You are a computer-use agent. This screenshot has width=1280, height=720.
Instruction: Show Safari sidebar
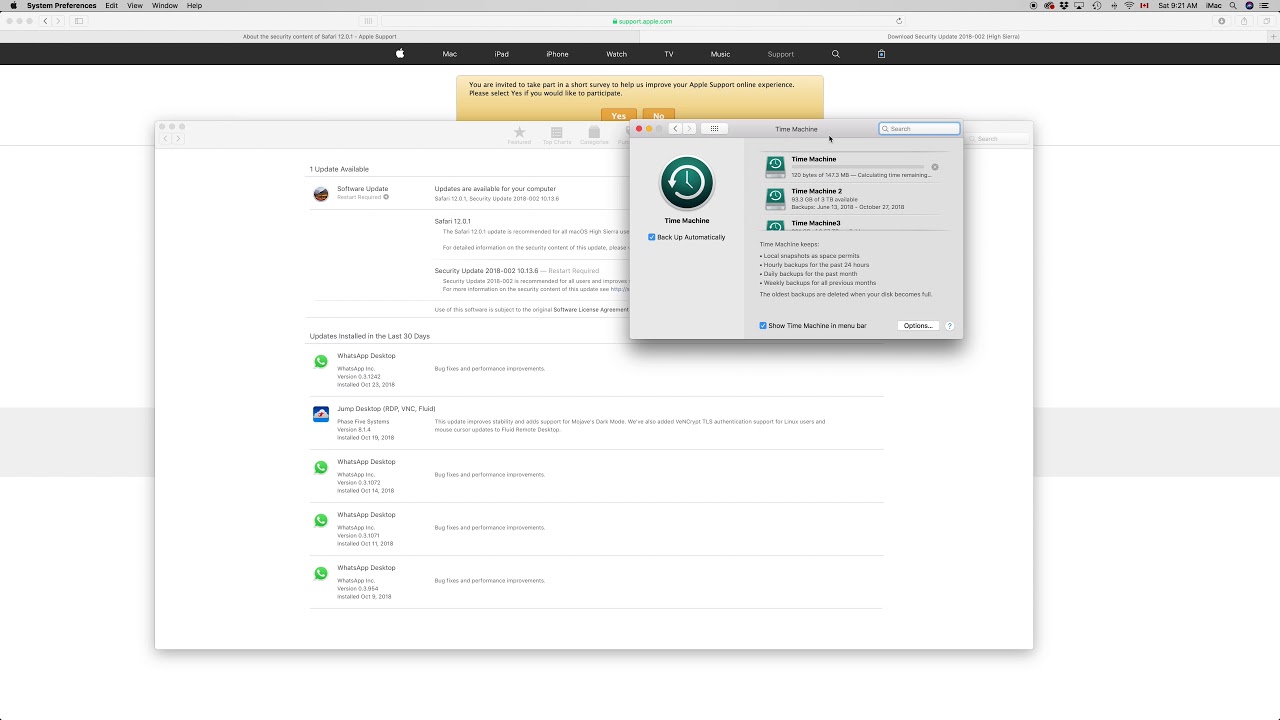click(x=79, y=21)
